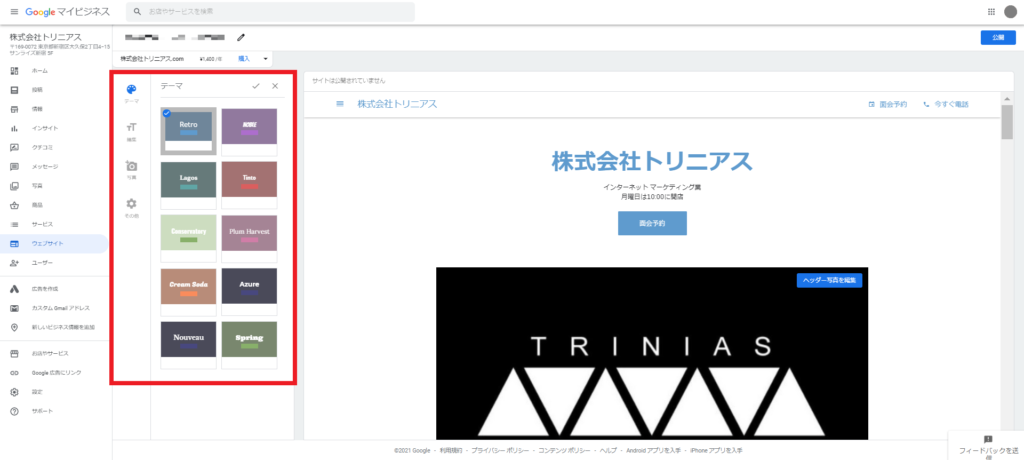
Task: Open プライバシー ポリシー in the footer
Action: click(x=501, y=451)
